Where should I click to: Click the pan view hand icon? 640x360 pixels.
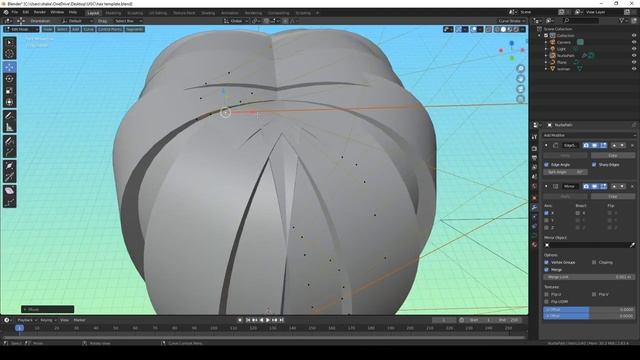[x=520, y=78]
